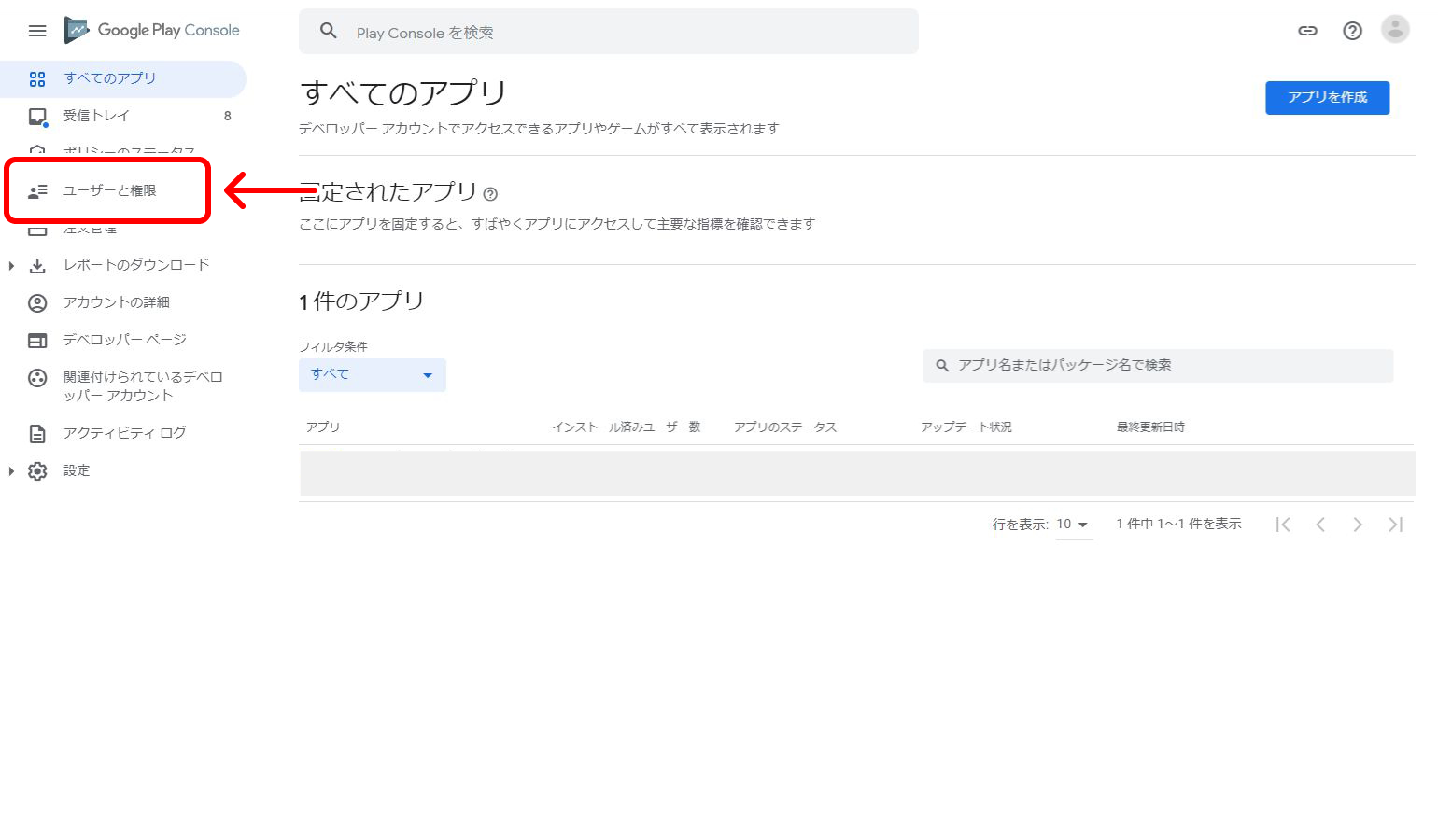Viewport: 1438px width, 840px height.
Task: Expand the 設定 section arrow
Action: 11,471
